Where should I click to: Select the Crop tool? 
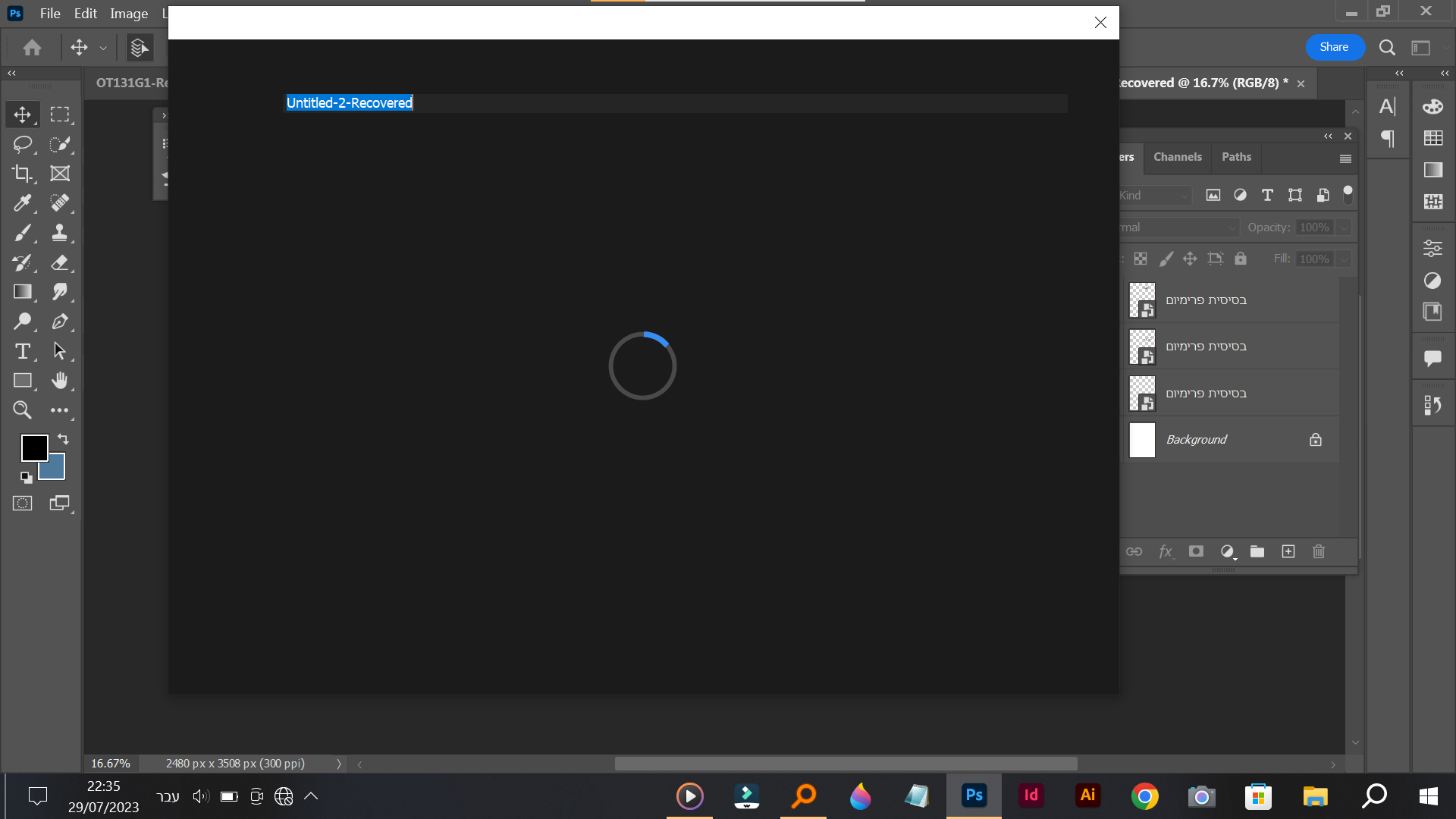coord(23,174)
